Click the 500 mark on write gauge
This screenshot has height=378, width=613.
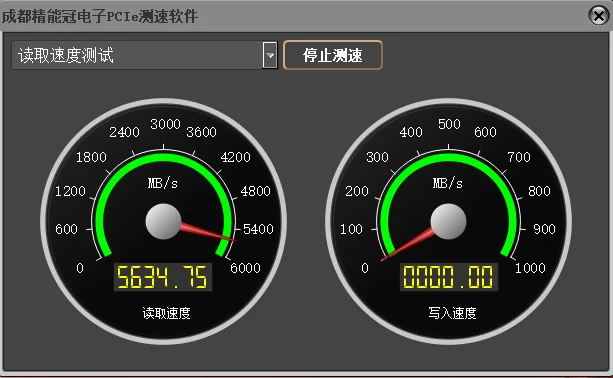pyautogui.click(x=449, y=124)
